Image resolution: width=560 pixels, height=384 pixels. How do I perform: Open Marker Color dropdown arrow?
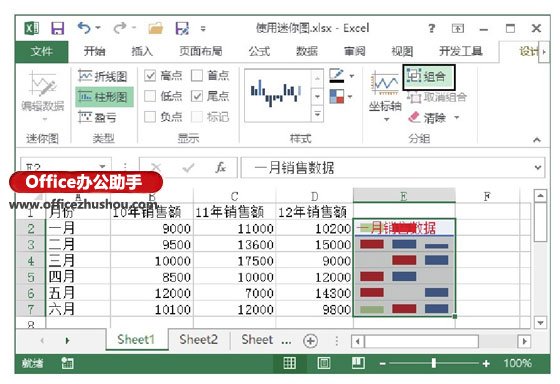pyautogui.click(x=350, y=96)
